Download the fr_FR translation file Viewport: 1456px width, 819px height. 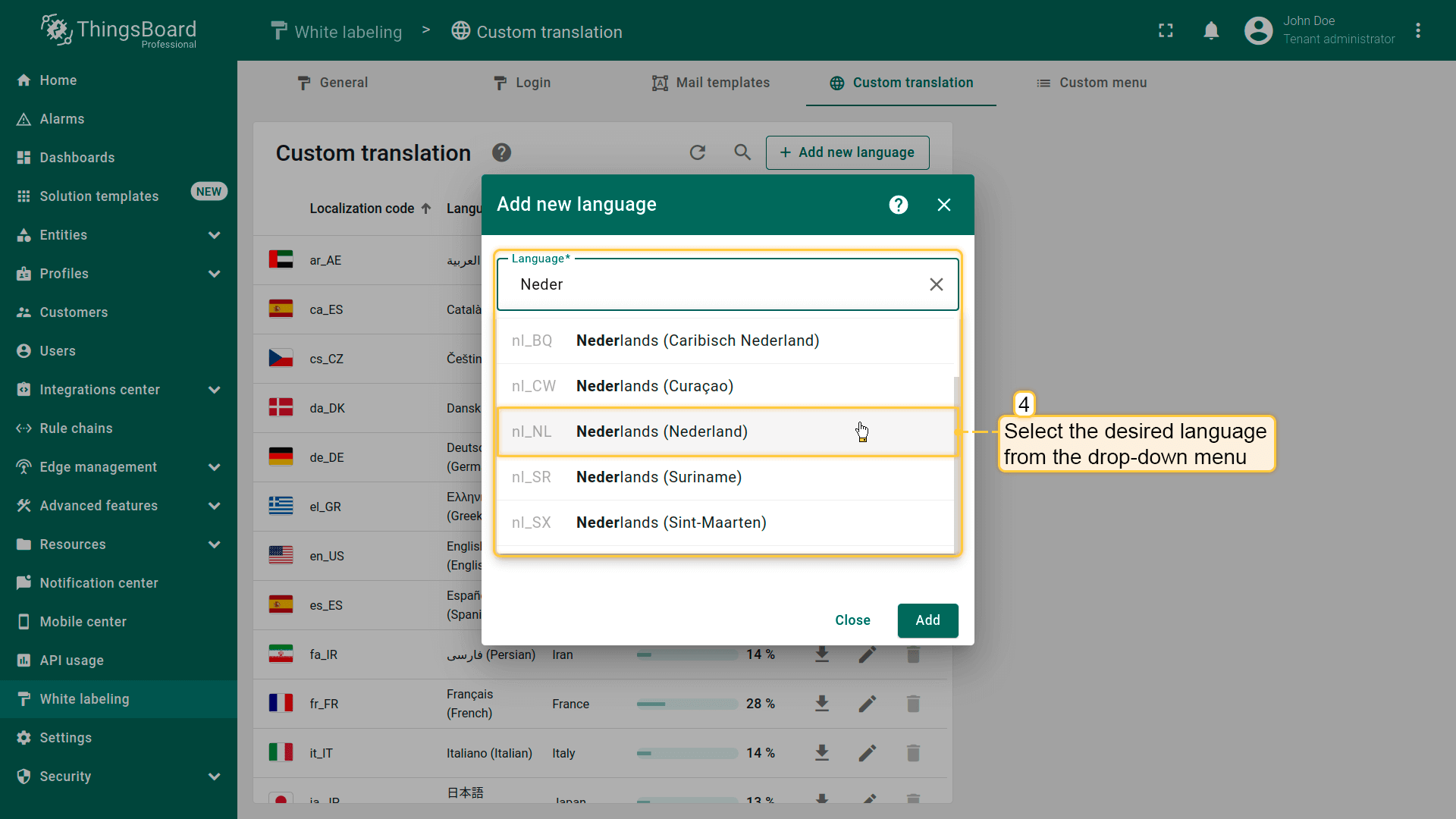822,704
